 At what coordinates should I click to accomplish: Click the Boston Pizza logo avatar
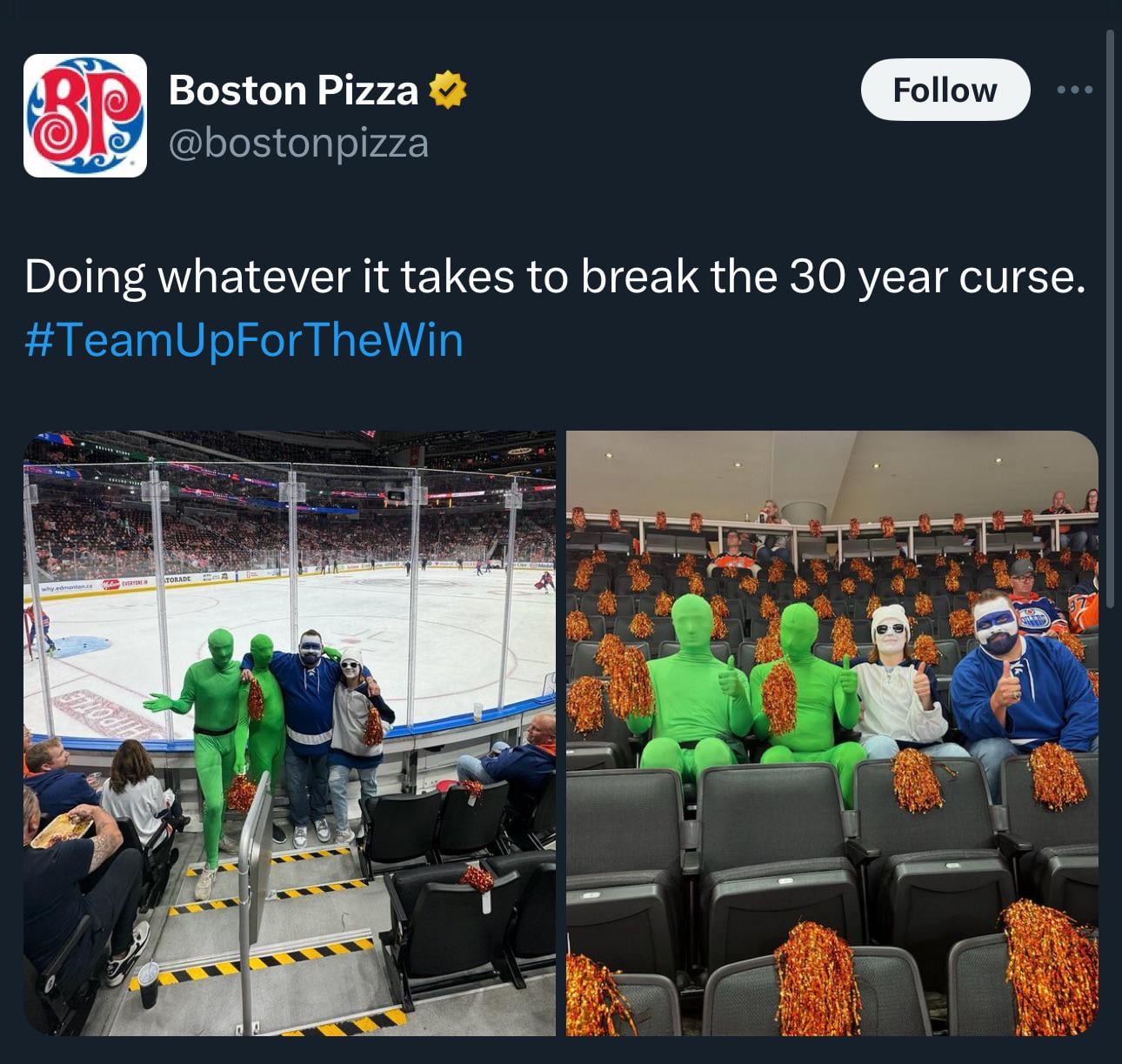point(85,116)
